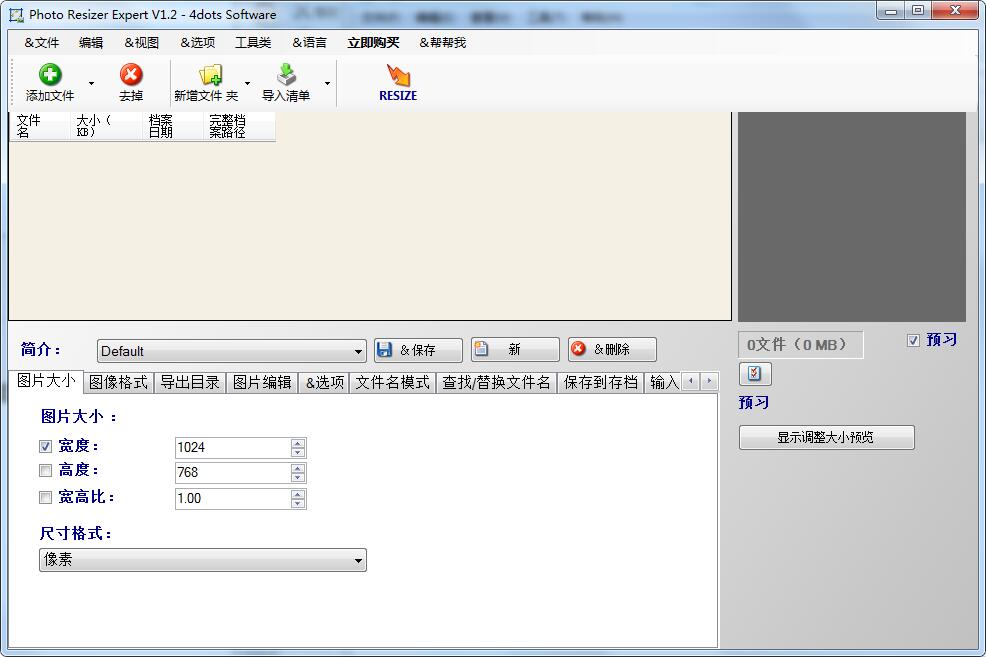The image size is (986, 657).
Task: Maximize the Photo Resizer Expert window
Action: 918,10
